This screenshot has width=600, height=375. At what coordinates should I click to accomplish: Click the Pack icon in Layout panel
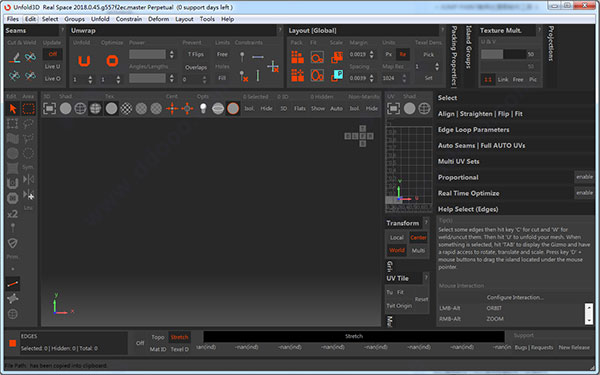297,57
